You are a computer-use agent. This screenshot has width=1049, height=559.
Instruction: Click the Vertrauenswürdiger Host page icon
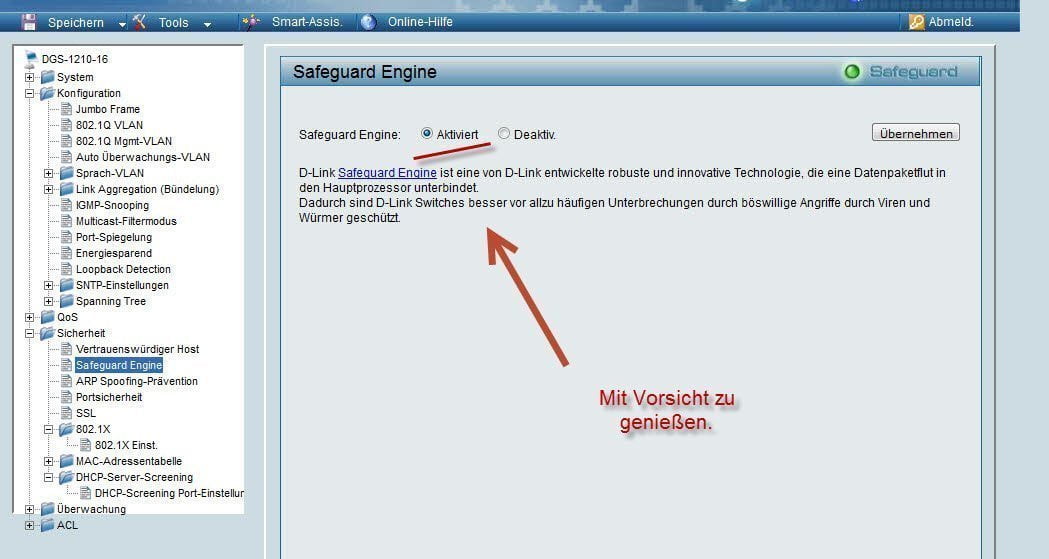click(x=66, y=349)
